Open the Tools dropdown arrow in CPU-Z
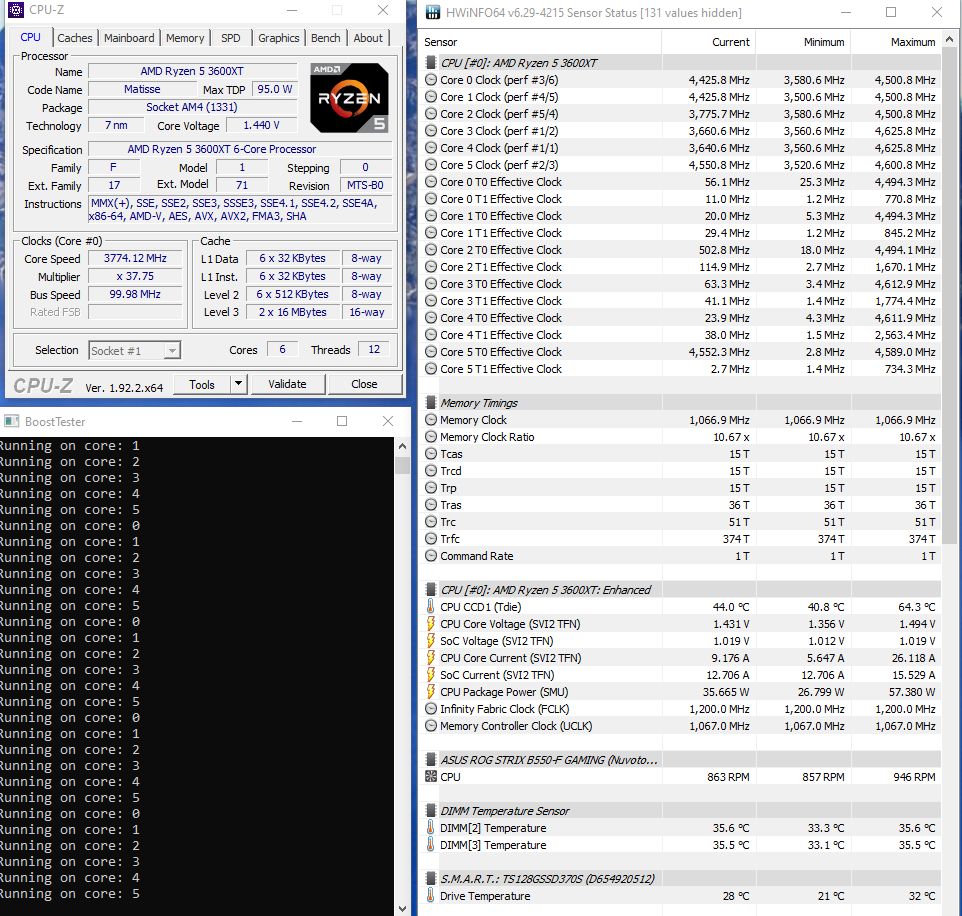Image resolution: width=962 pixels, height=916 pixels. (238, 385)
